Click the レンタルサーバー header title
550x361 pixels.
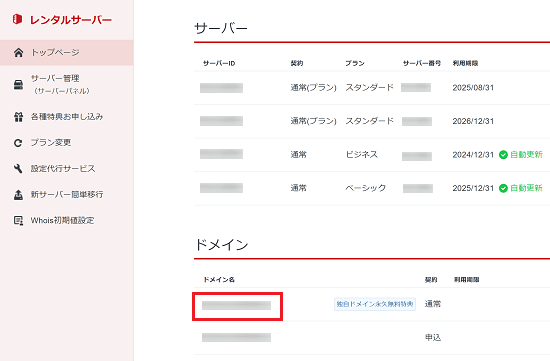click(71, 20)
